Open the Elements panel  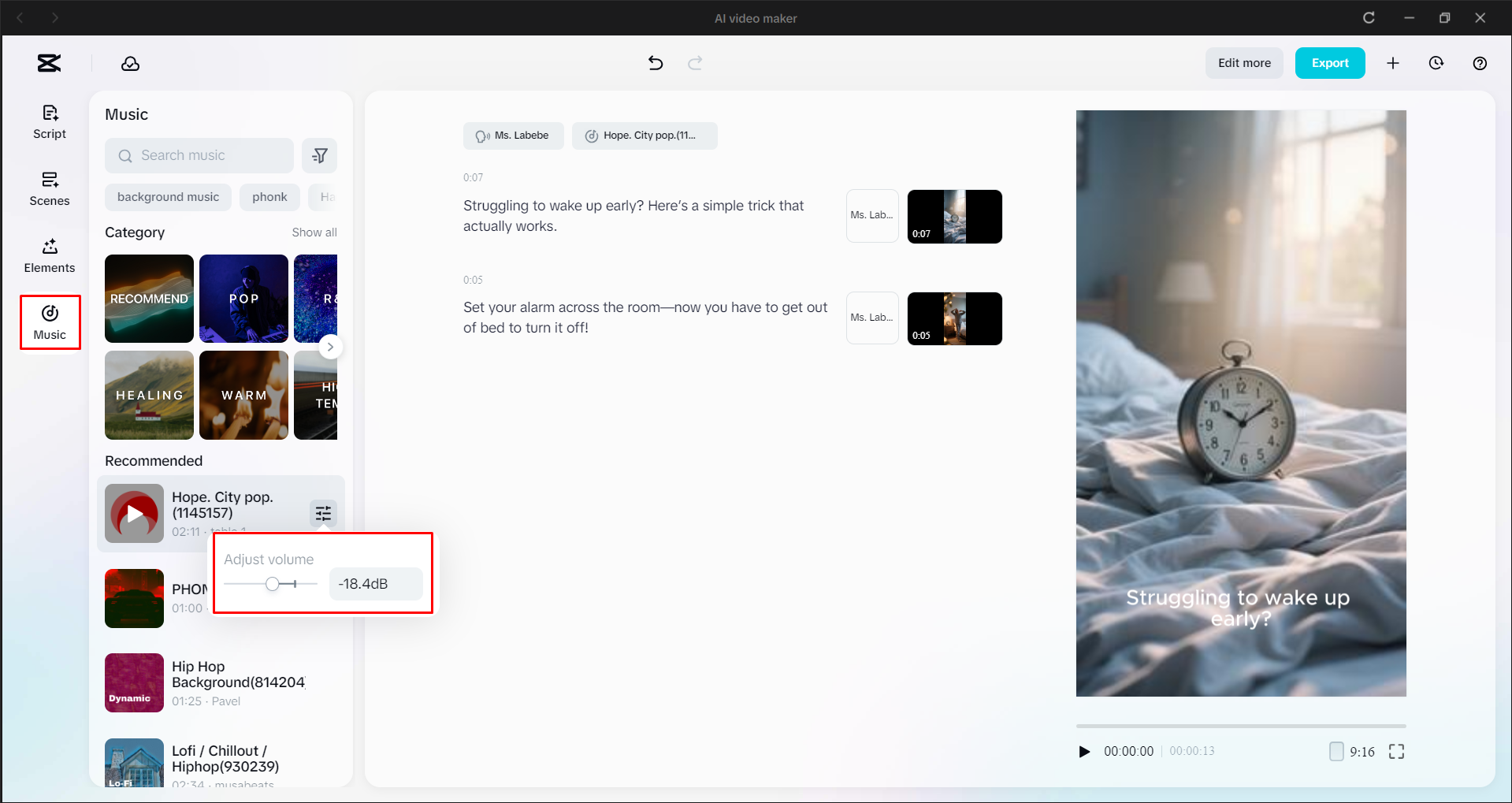49,255
